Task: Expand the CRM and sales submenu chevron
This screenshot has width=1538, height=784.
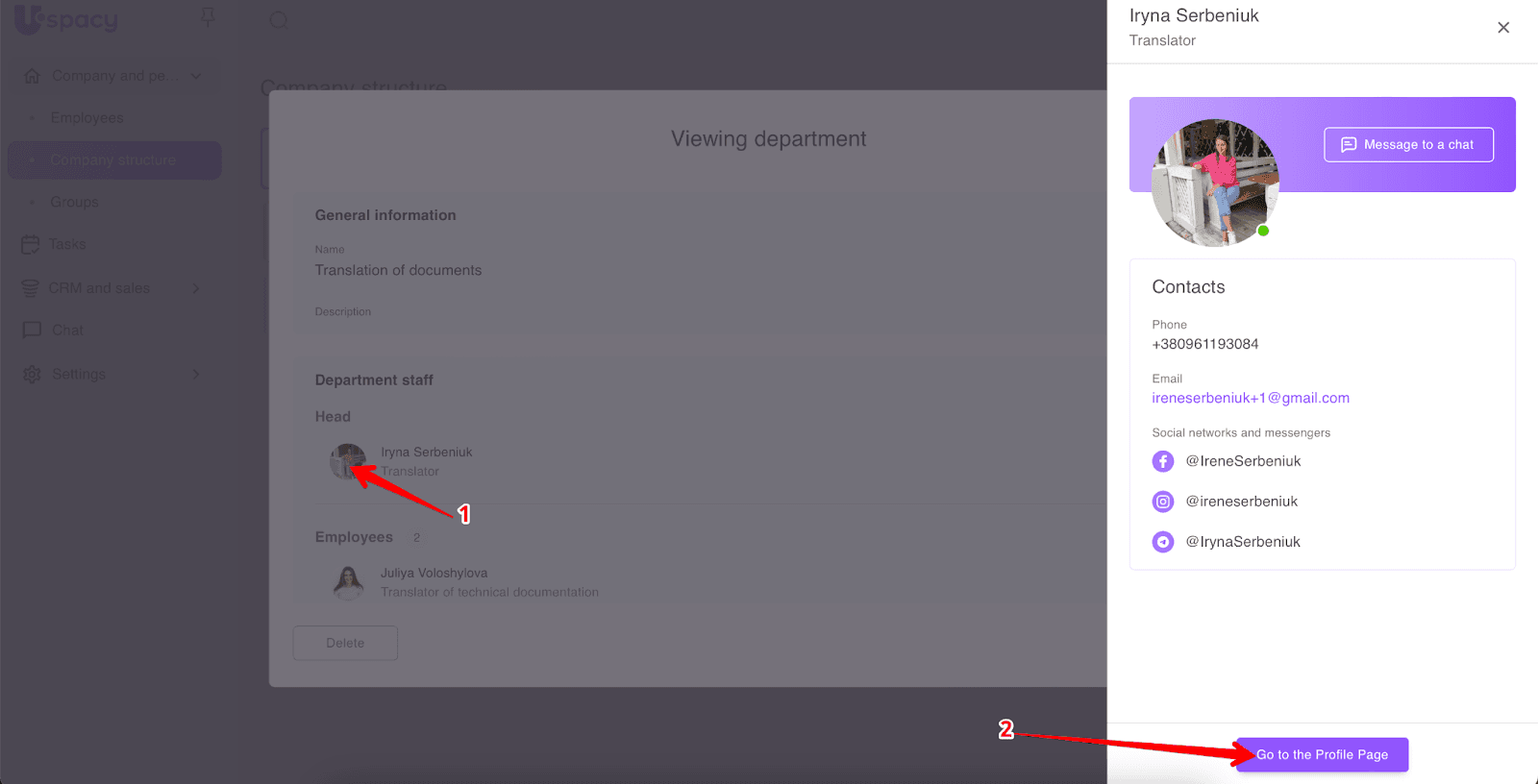Action: 196,288
